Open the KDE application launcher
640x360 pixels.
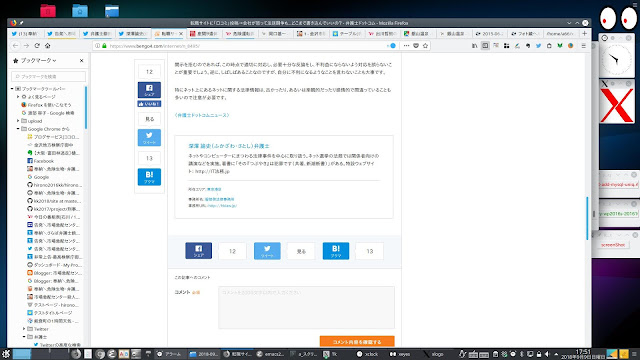[6, 354]
